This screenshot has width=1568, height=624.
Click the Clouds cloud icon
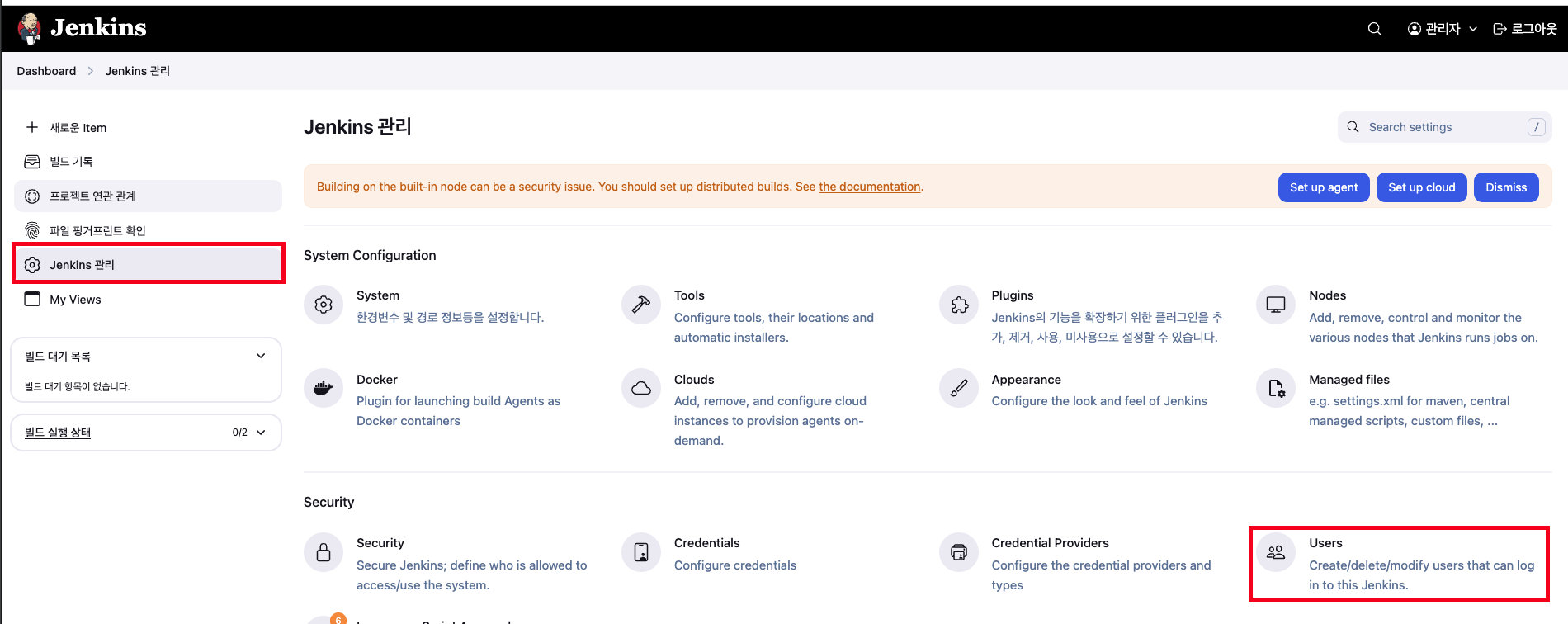(641, 388)
